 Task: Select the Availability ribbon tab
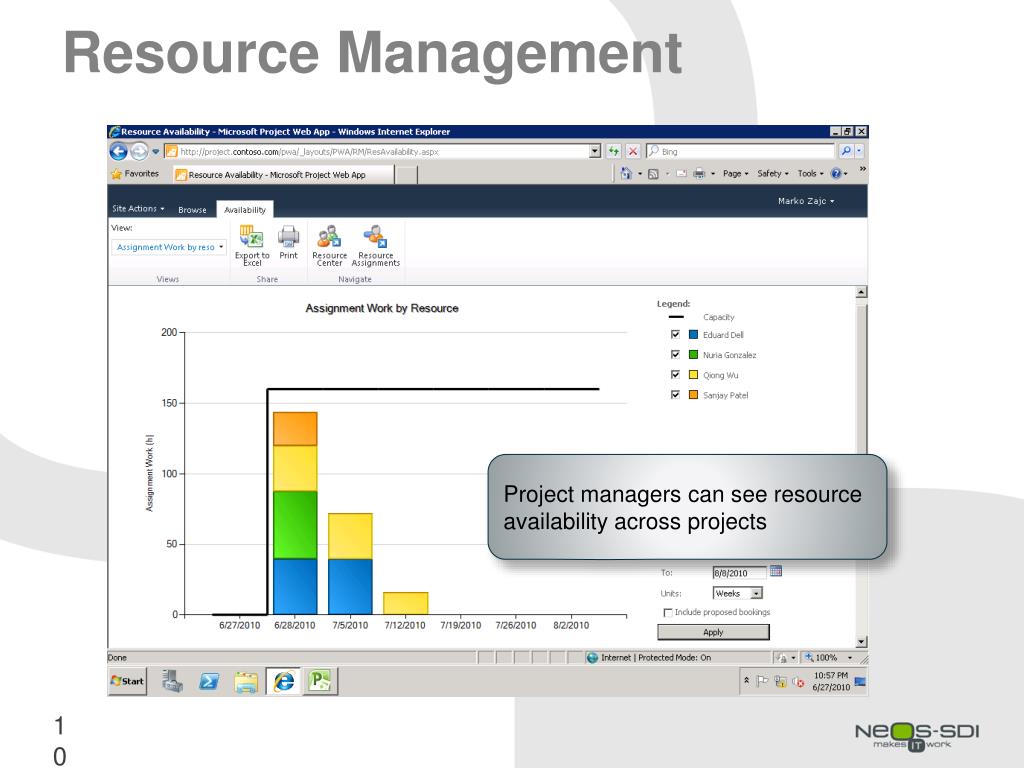coord(245,209)
